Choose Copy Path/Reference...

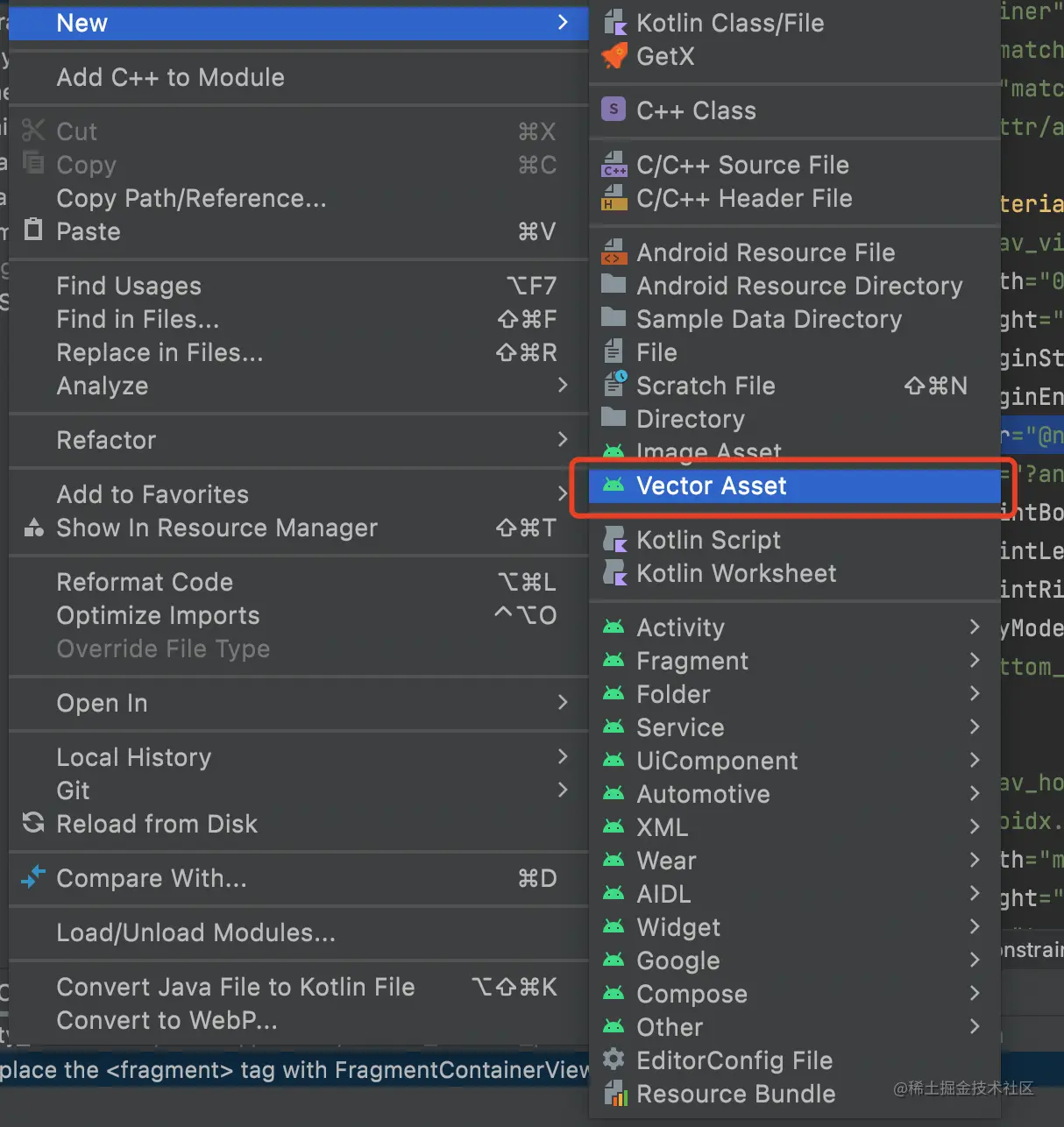(299, 198)
